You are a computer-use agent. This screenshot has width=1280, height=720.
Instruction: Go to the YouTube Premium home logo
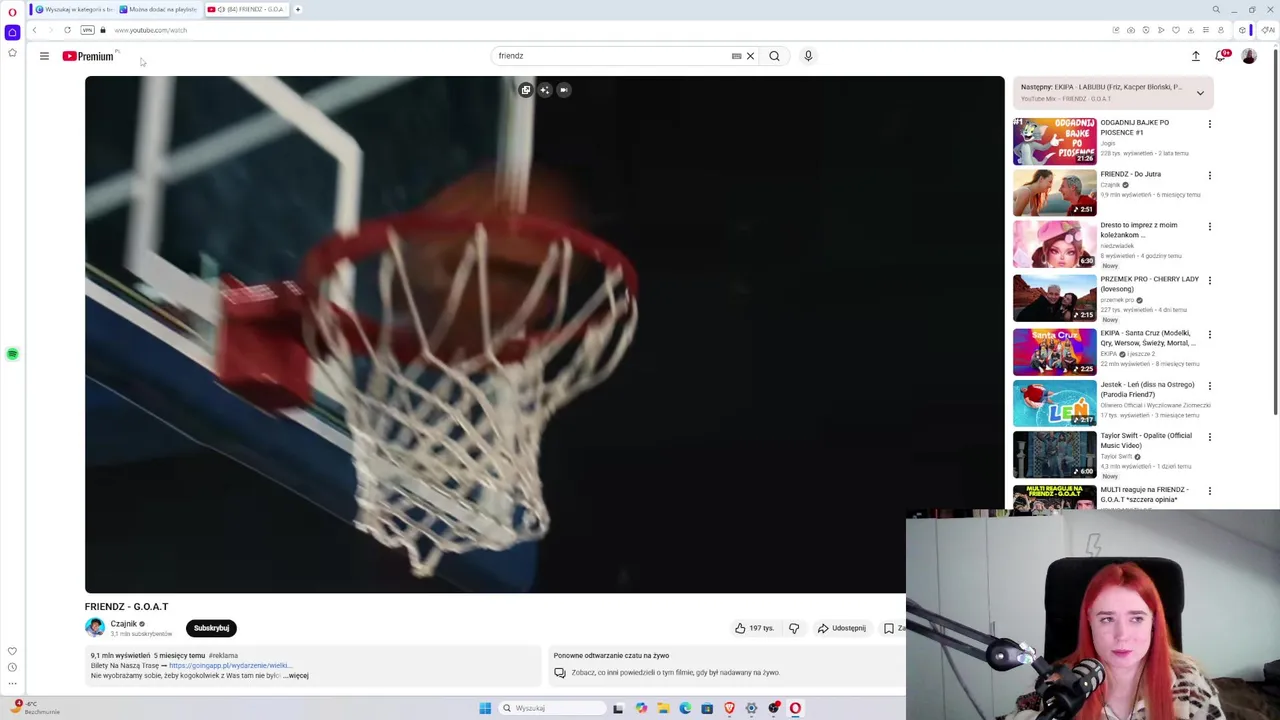point(88,56)
